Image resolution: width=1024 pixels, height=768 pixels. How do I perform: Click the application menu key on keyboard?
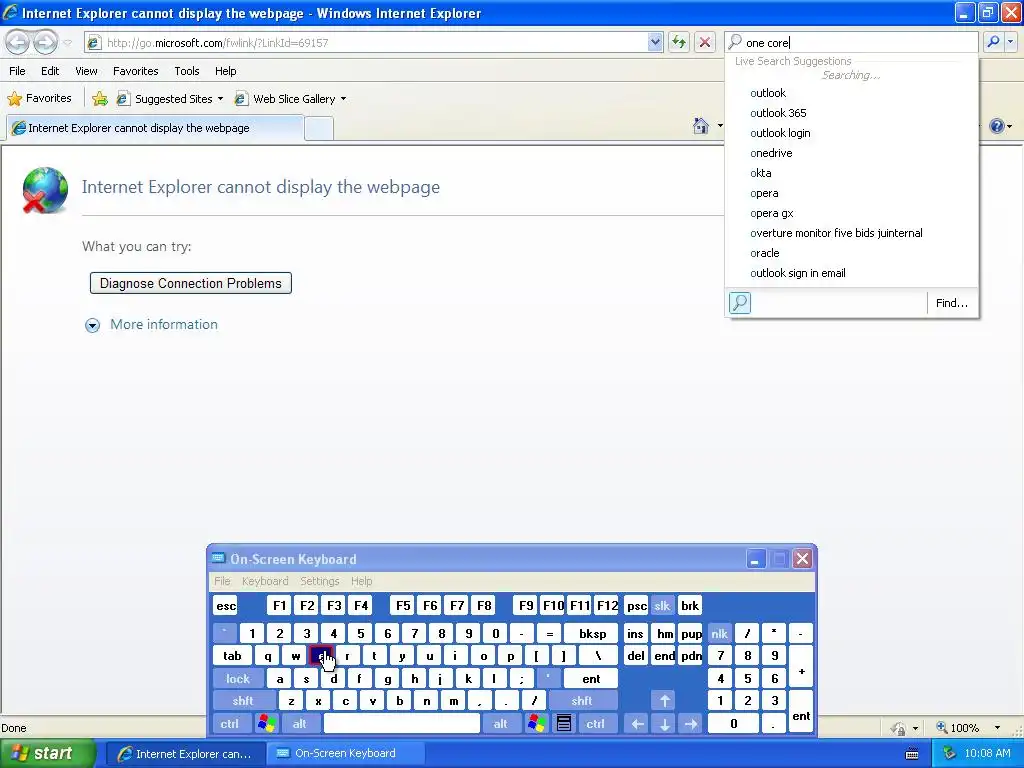(x=564, y=724)
